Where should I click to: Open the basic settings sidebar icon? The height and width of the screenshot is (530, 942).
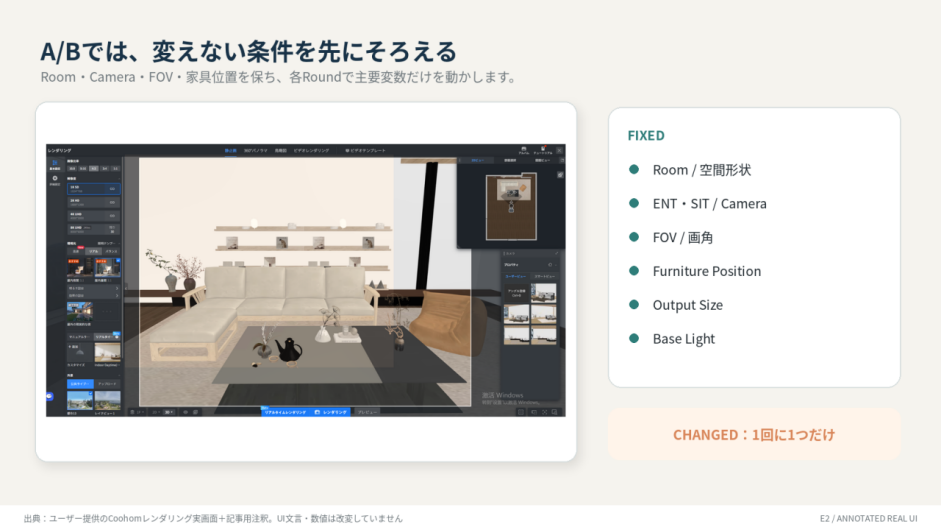tap(55, 164)
